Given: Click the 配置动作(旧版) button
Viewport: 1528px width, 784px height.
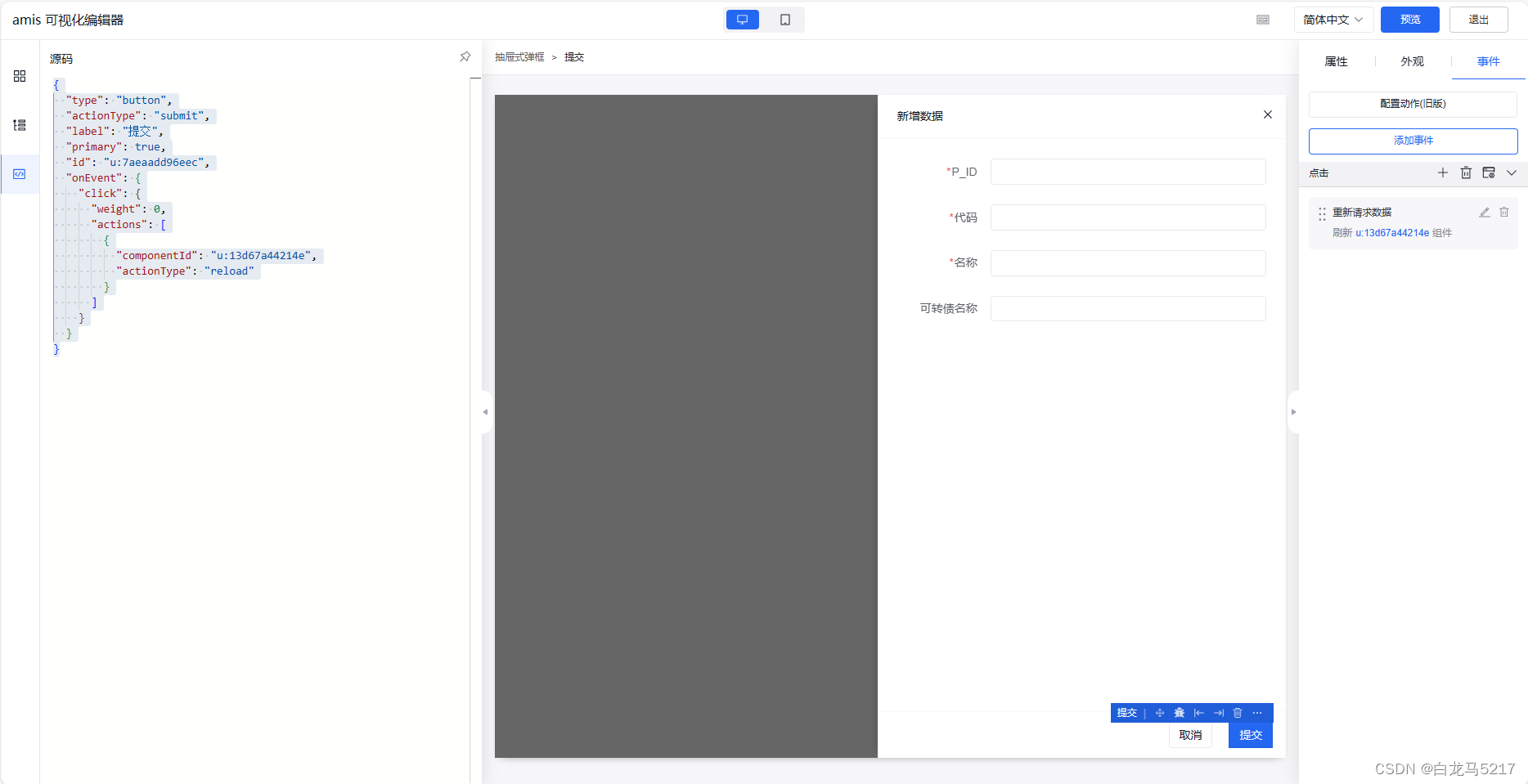Looking at the screenshot, I should (x=1413, y=104).
